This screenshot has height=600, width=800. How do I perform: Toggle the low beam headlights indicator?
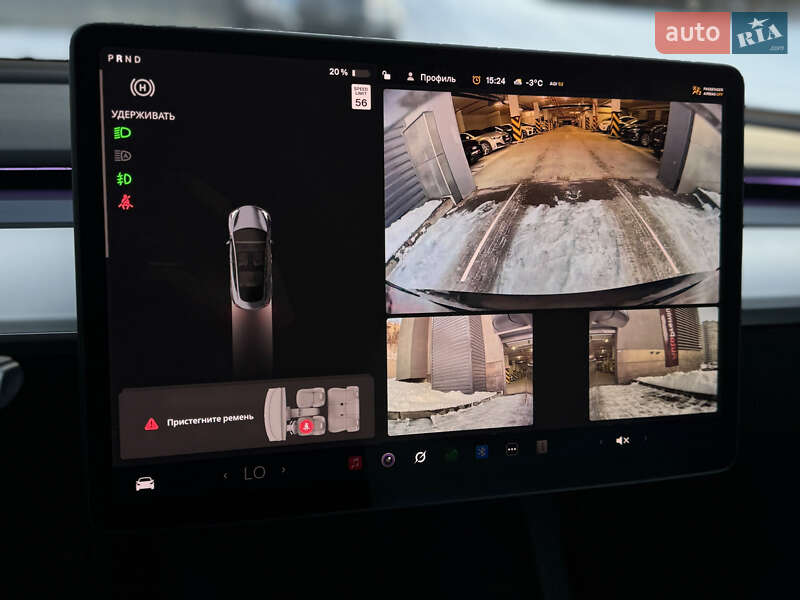124,132
